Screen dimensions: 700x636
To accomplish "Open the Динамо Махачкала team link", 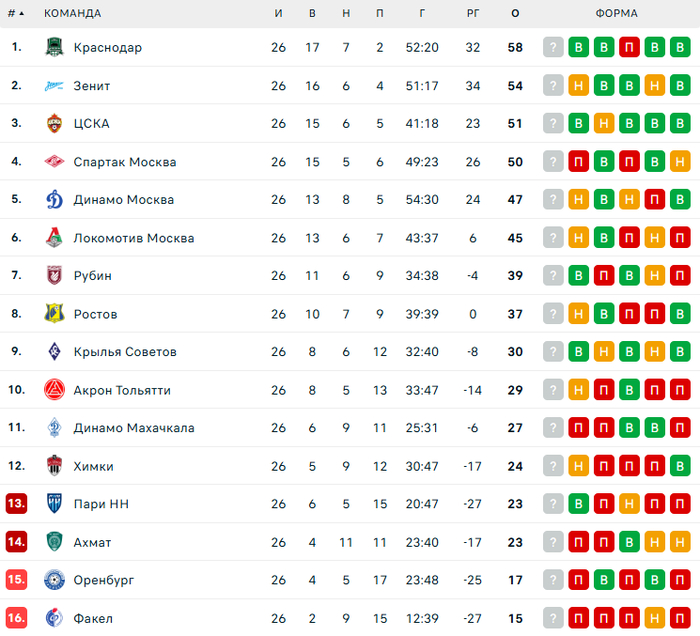I will 134,428.
